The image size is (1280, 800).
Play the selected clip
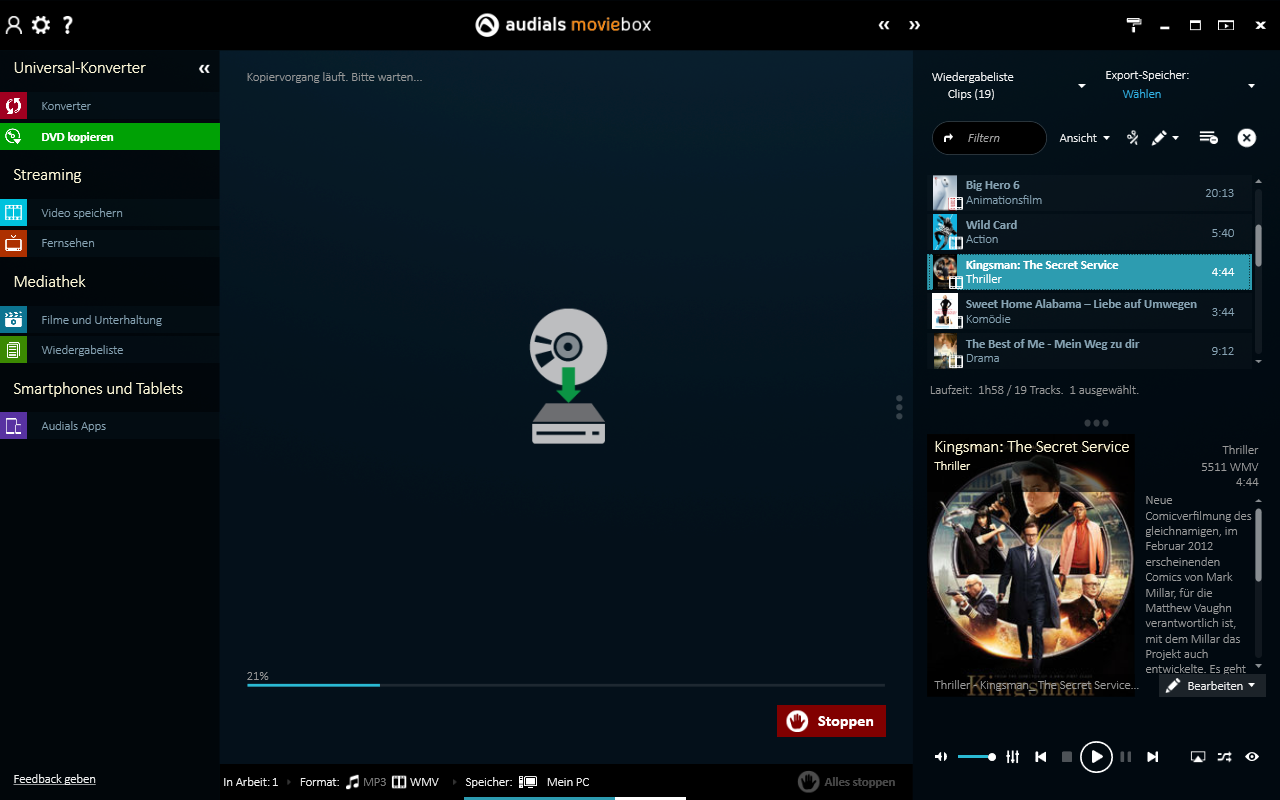click(1096, 757)
